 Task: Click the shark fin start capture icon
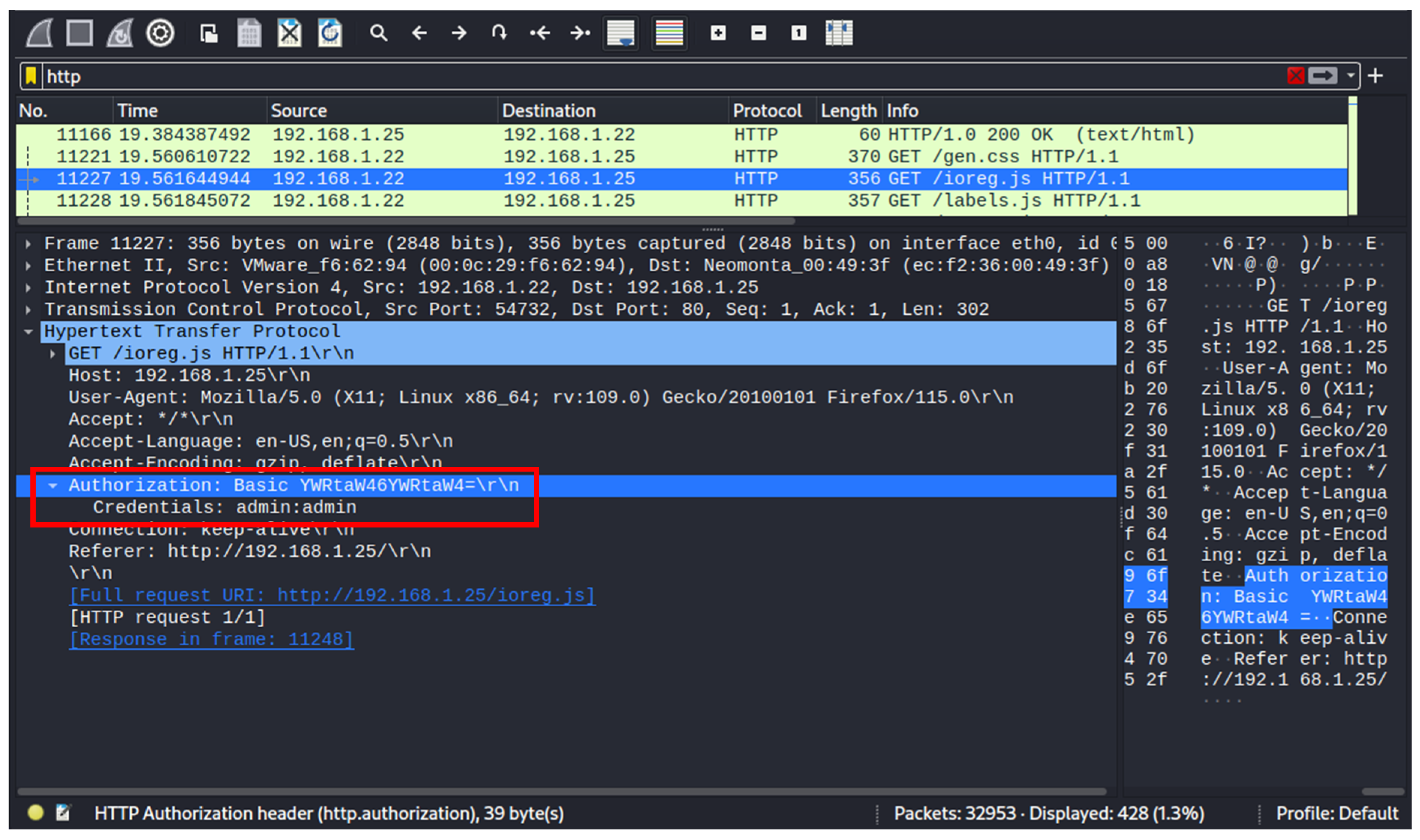[x=39, y=33]
